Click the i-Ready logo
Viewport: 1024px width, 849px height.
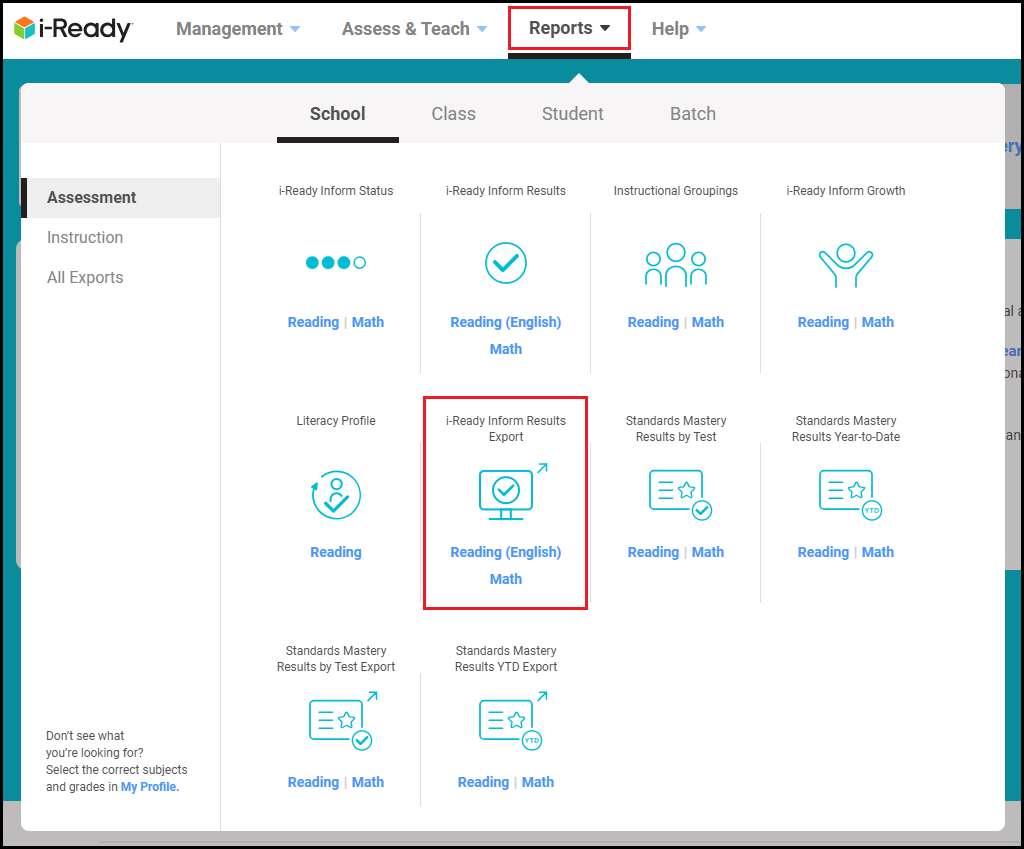pyautogui.click(x=73, y=29)
